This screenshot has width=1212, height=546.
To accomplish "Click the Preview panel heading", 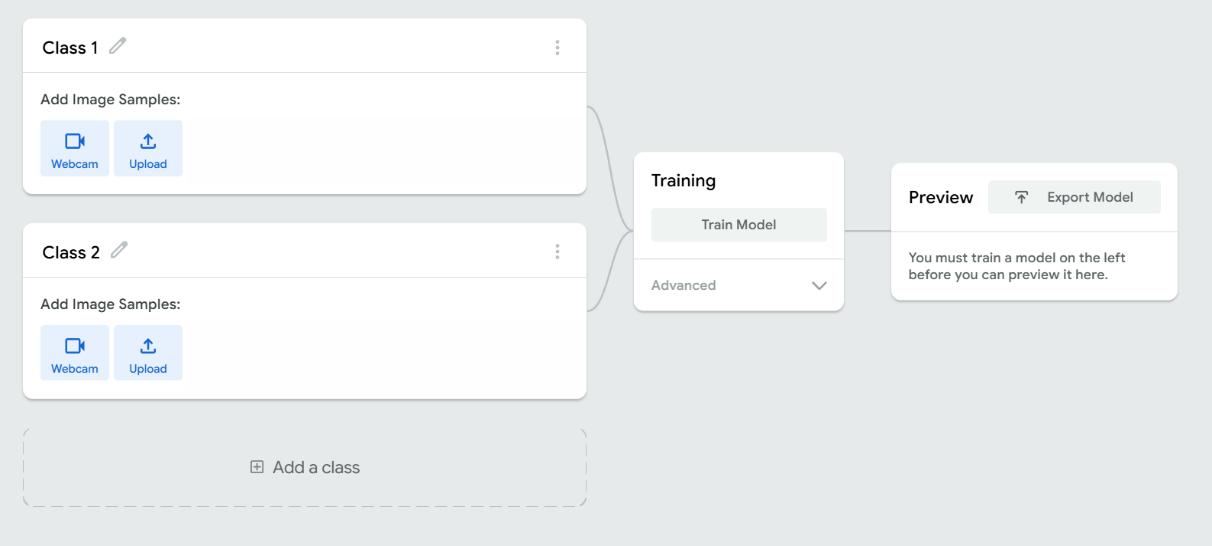I will 940,198.
